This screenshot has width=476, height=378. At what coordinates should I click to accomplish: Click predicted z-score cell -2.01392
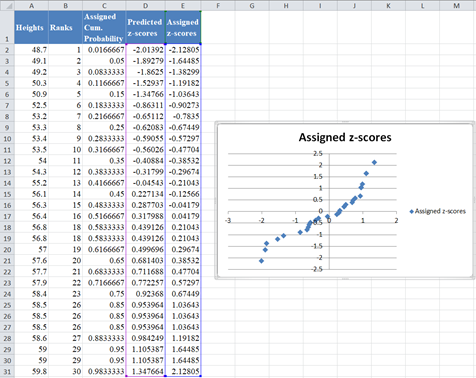click(x=145, y=50)
